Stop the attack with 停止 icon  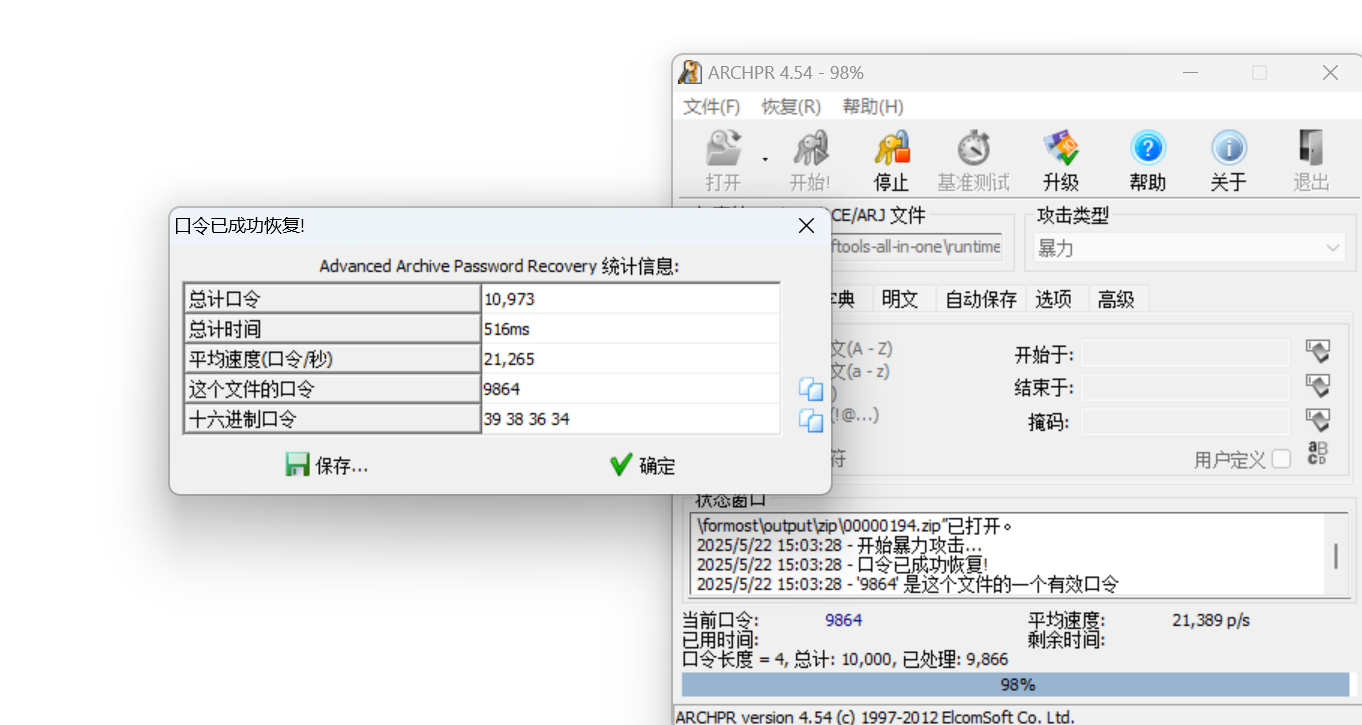pyautogui.click(x=891, y=149)
